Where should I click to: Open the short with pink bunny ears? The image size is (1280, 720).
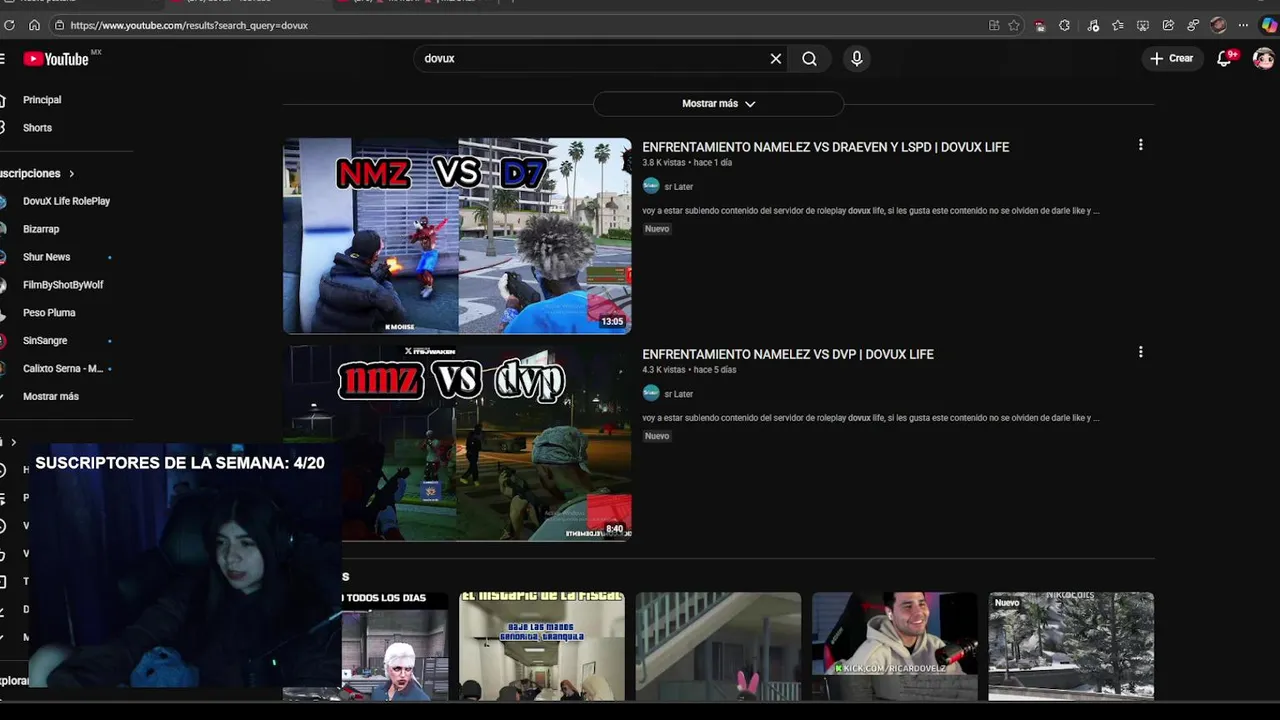click(718, 646)
